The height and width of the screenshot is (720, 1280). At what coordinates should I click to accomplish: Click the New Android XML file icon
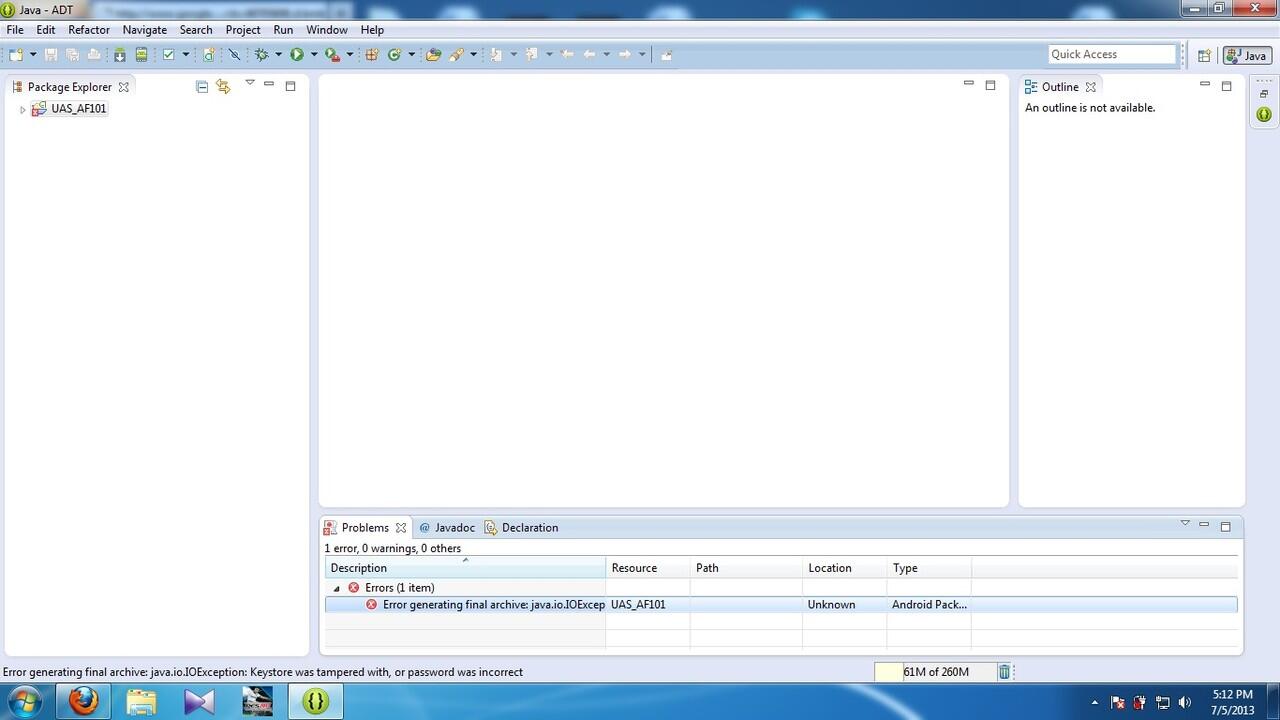[209, 54]
